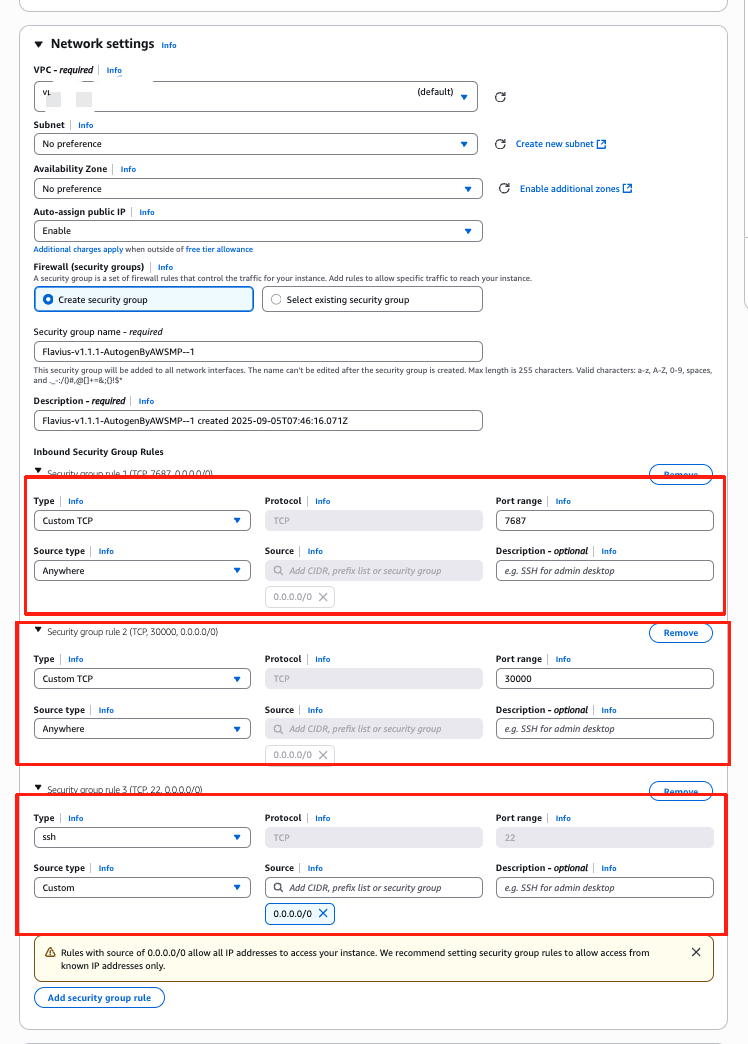Image resolution: width=748 pixels, height=1044 pixels.
Task: Click refresh icon beside Availability Zone
Action: click(x=504, y=188)
